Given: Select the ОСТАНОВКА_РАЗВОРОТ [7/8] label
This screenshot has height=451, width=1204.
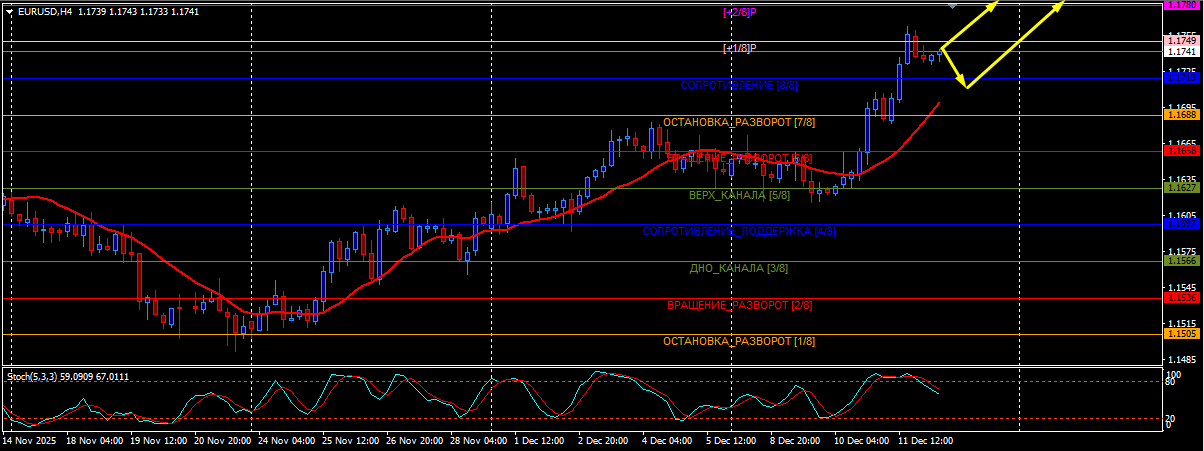Looking at the screenshot, I should pos(739,122).
